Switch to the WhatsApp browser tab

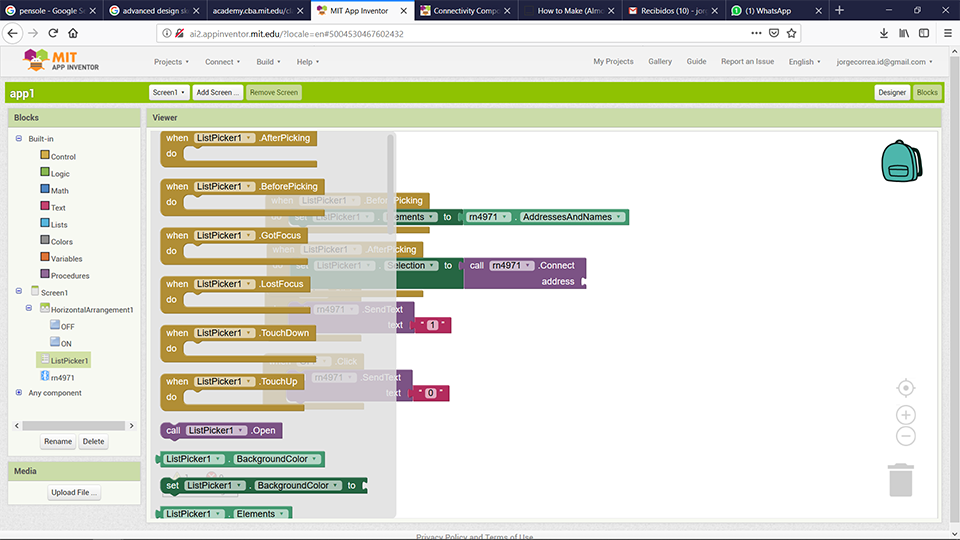[x=777, y=10]
